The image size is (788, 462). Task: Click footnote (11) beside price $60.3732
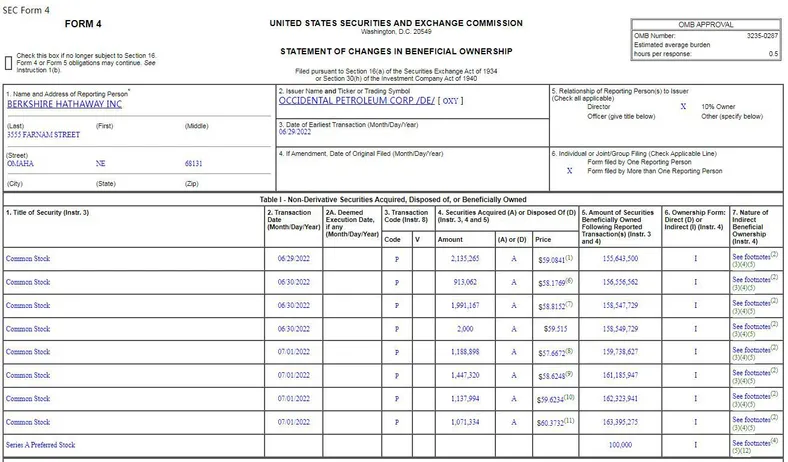[569, 420]
